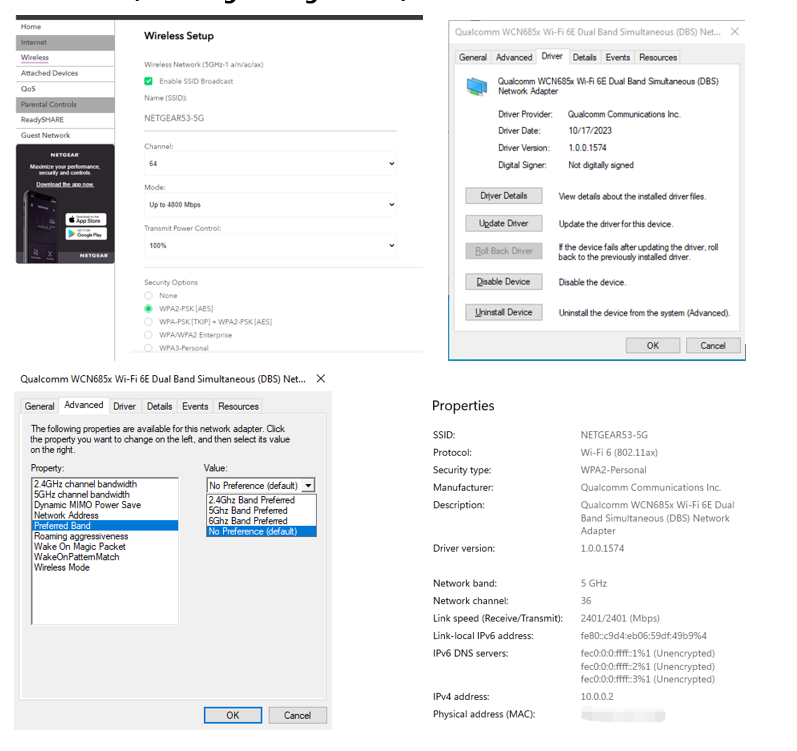Open Parental Controls in router sidebar
This screenshot has height=751, width=797.
[x=65, y=105]
